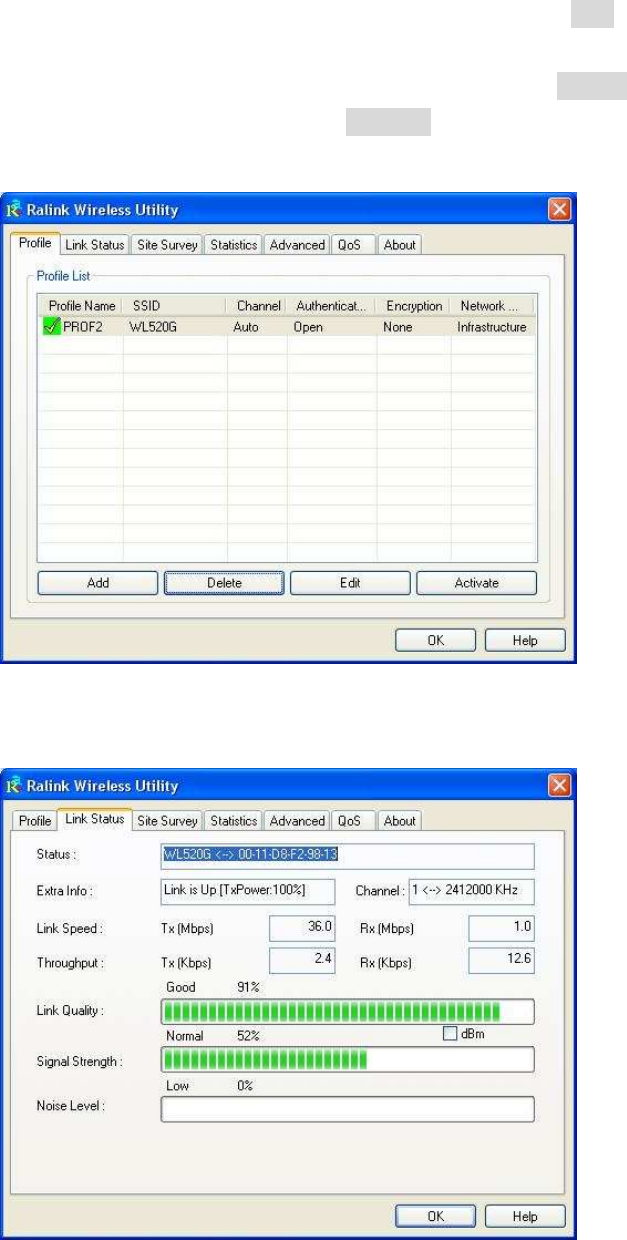Open the Site Survey tab in the upper window

pyautogui.click(x=168, y=245)
